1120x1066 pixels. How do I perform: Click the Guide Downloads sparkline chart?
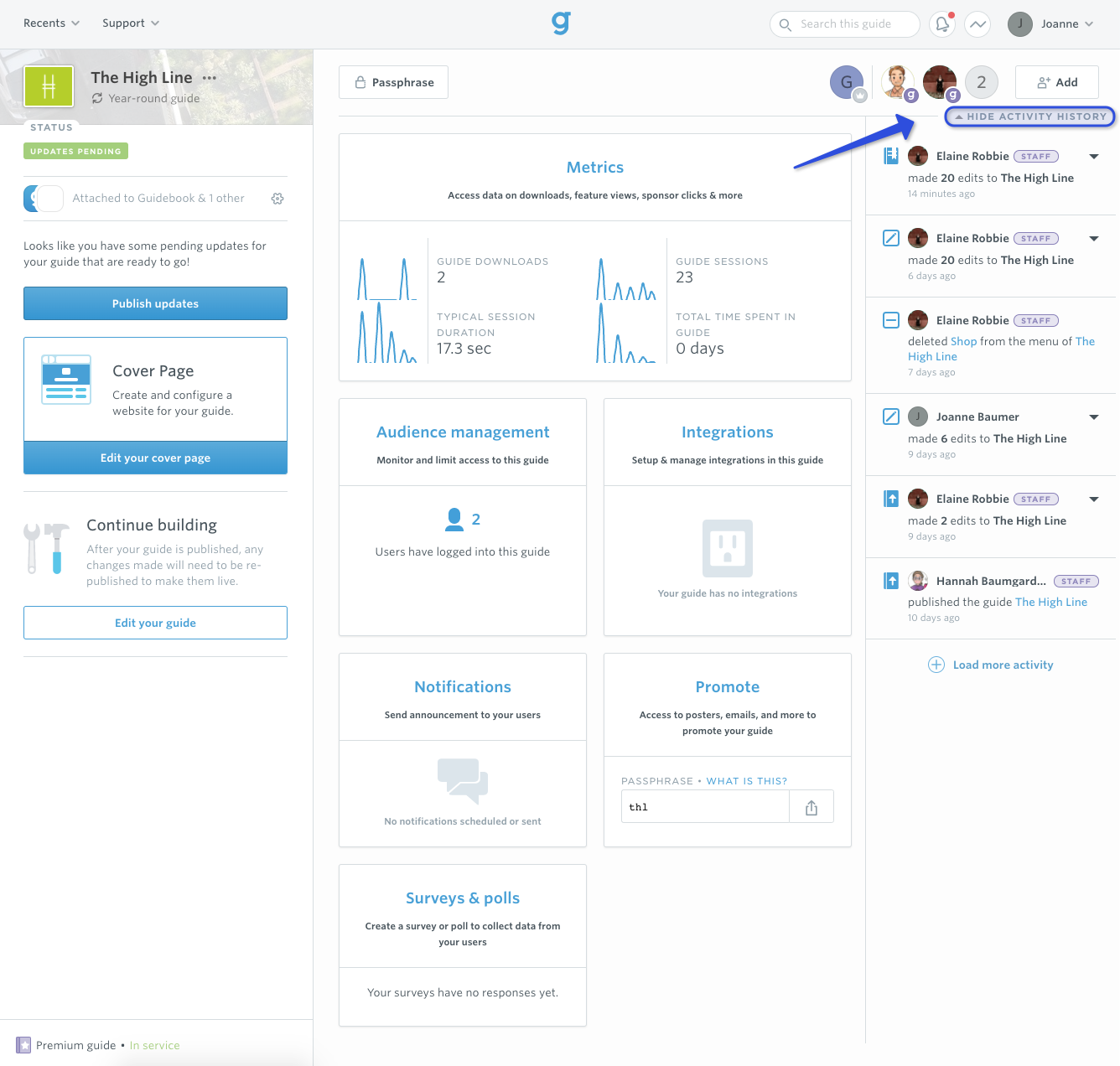click(x=387, y=278)
